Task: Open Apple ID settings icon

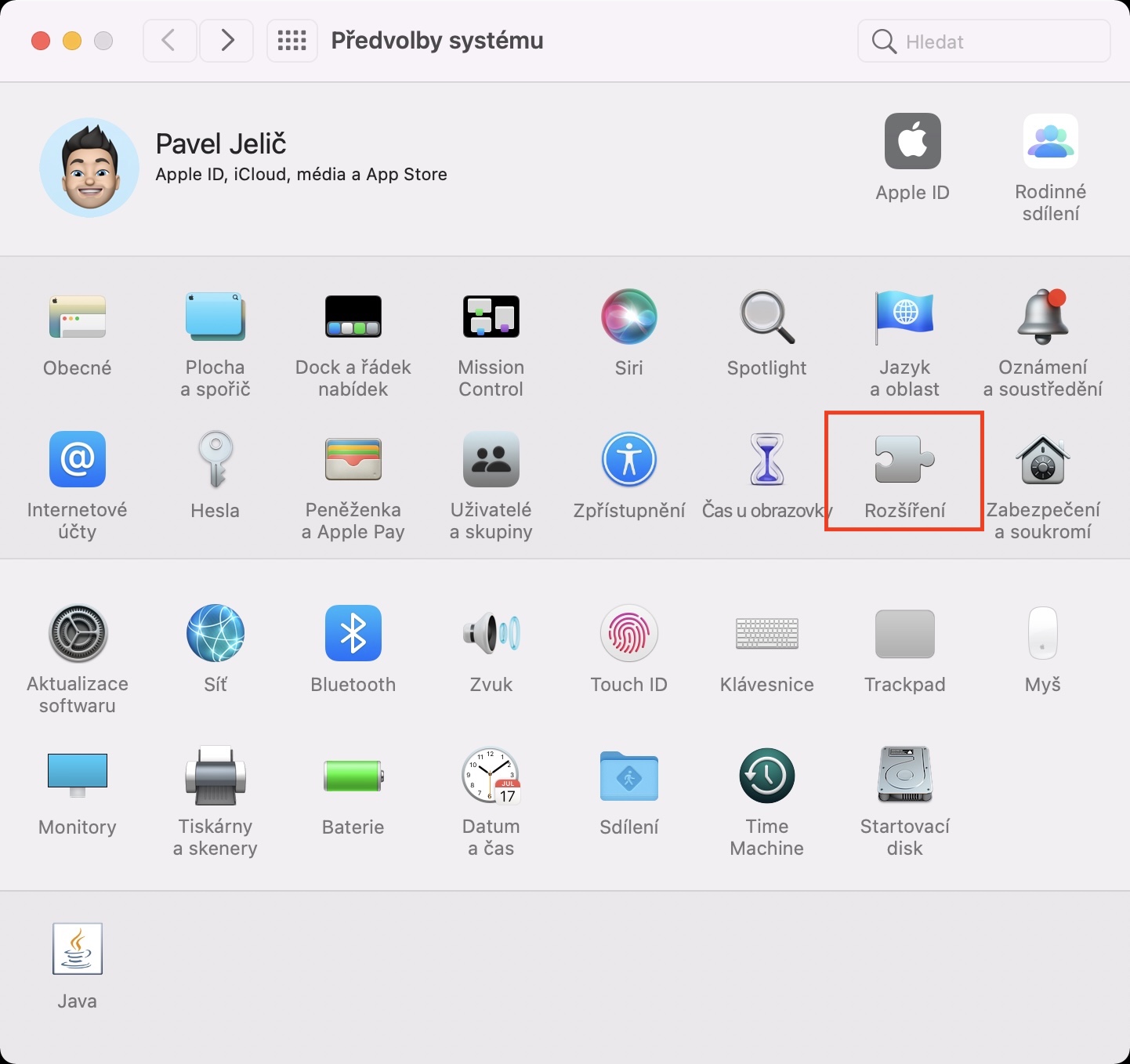Action: point(913,141)
